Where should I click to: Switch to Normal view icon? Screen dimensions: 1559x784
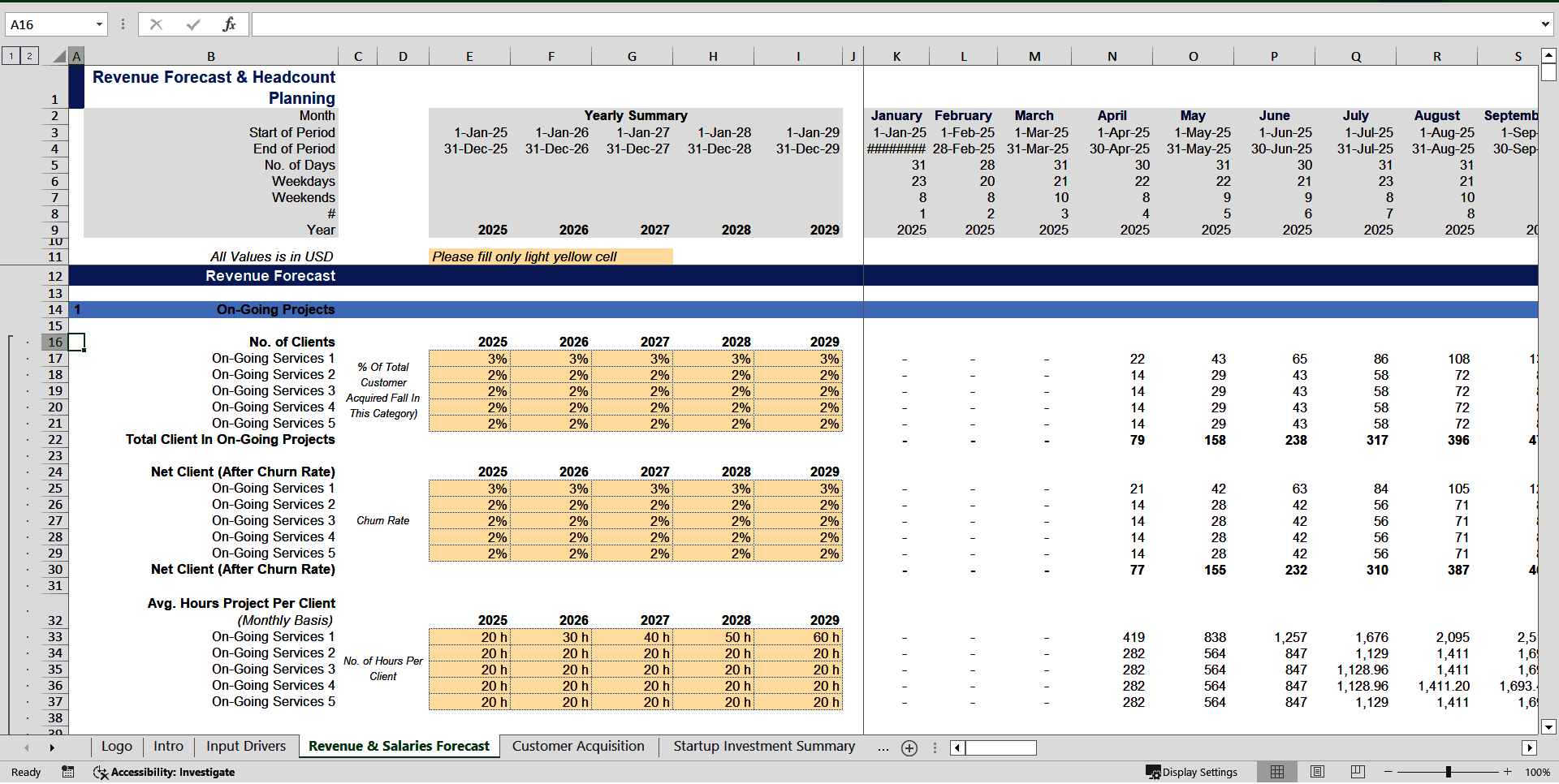point(1277,772)
